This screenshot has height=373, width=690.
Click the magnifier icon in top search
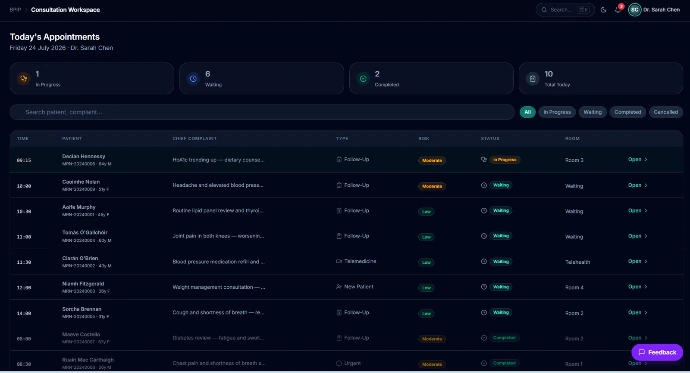pyautogui.click(x=544, y=10)
